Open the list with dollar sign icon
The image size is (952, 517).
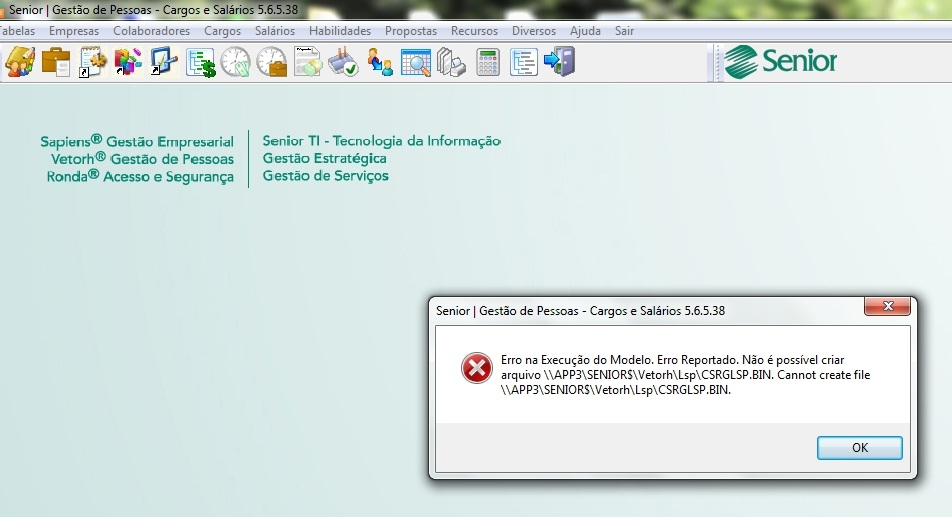coord(201,62)
